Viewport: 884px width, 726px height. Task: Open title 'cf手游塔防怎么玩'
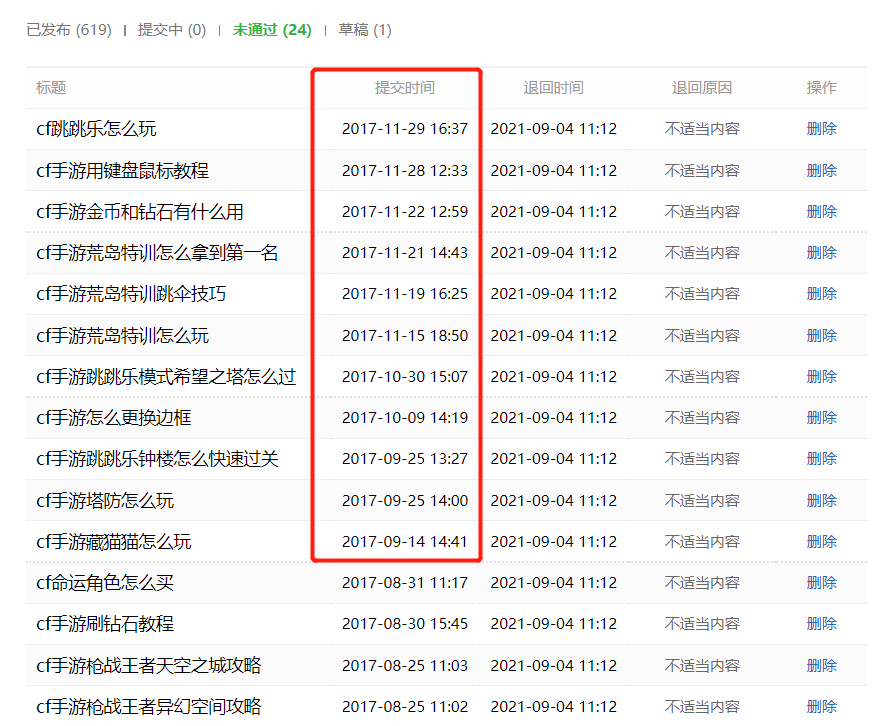pyautogui.click(x=105, y=501)
